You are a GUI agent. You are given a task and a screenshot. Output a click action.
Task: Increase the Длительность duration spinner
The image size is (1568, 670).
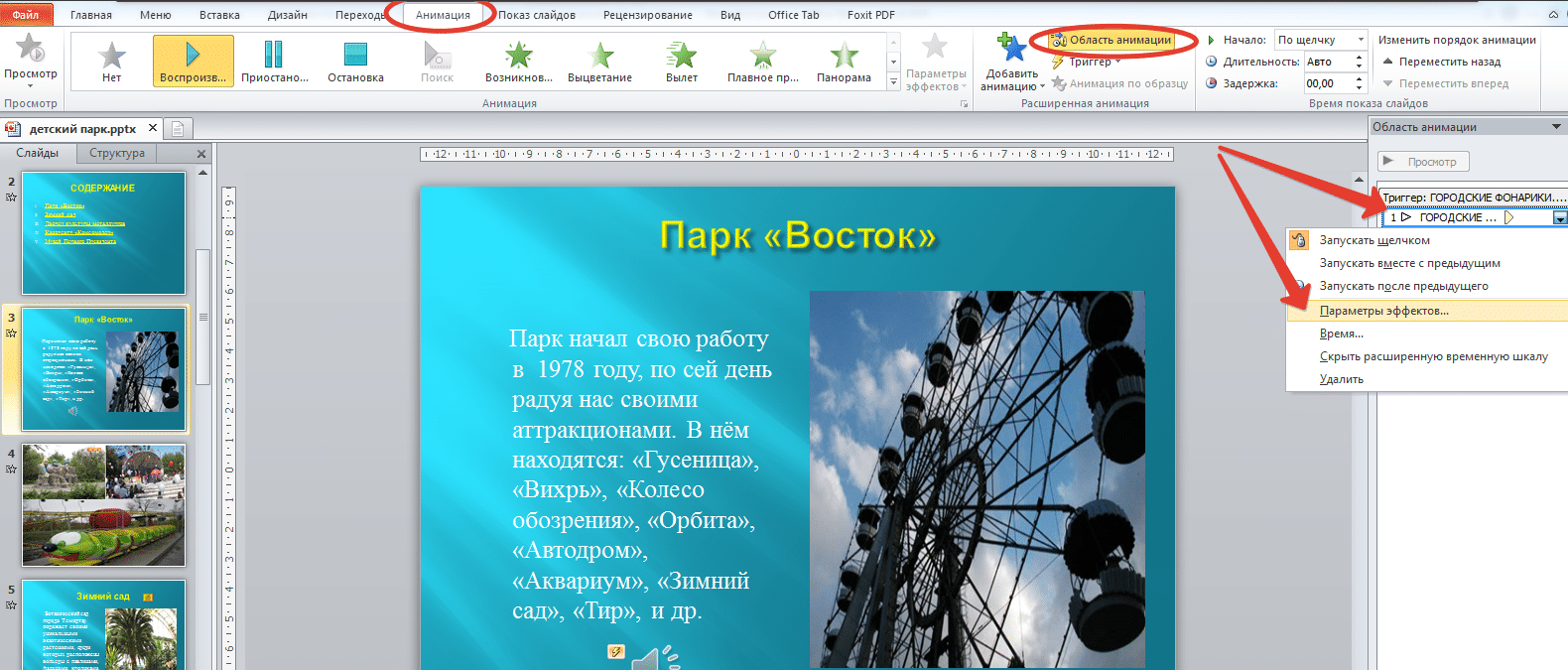(1360, 57)
